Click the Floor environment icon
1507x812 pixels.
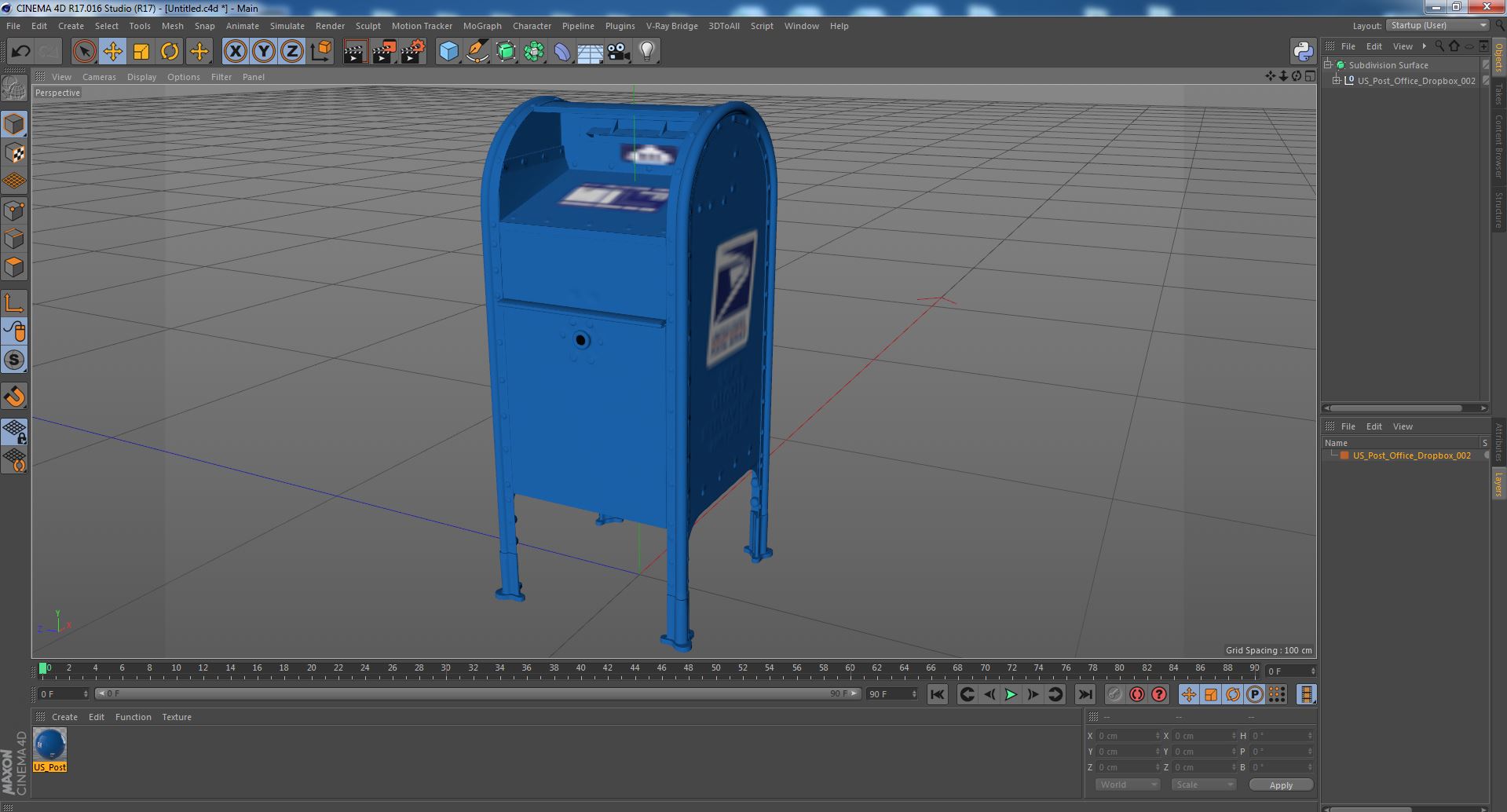point(590,52)
